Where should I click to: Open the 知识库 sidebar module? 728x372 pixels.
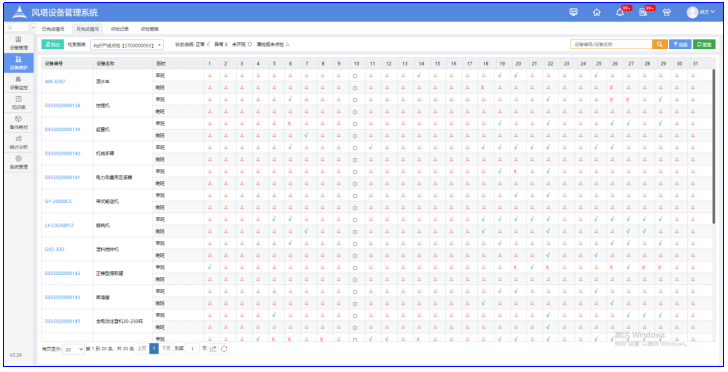pos(19,103)
